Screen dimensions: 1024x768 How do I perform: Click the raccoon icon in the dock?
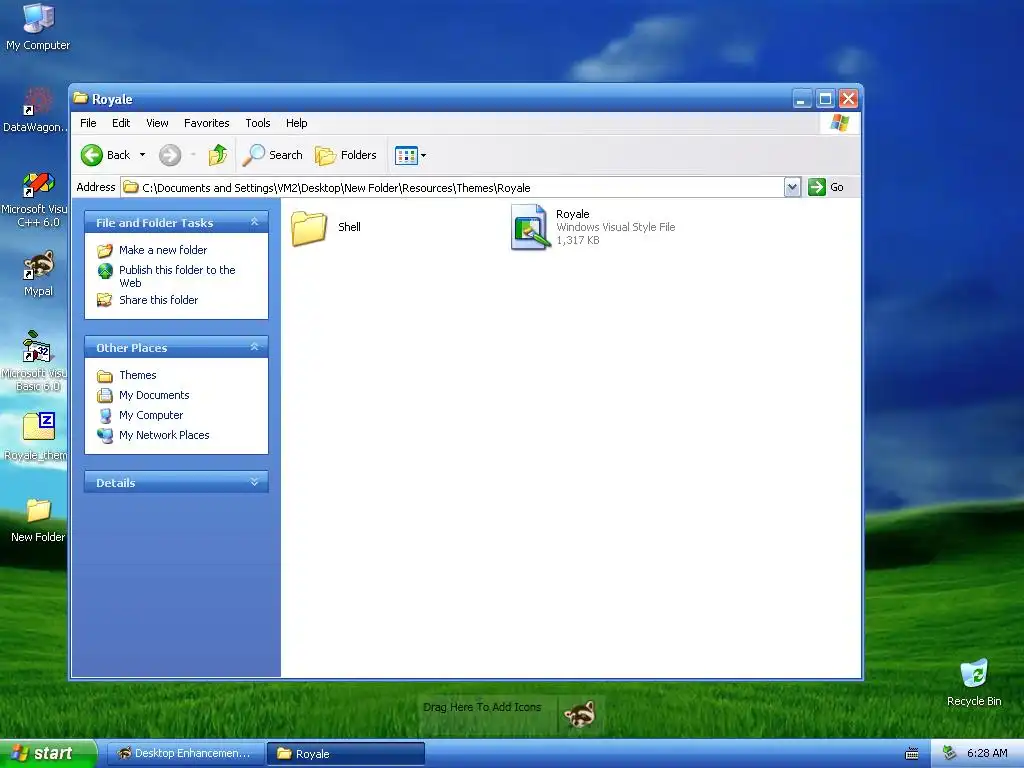pyautogui.click(x=579, y=713)
